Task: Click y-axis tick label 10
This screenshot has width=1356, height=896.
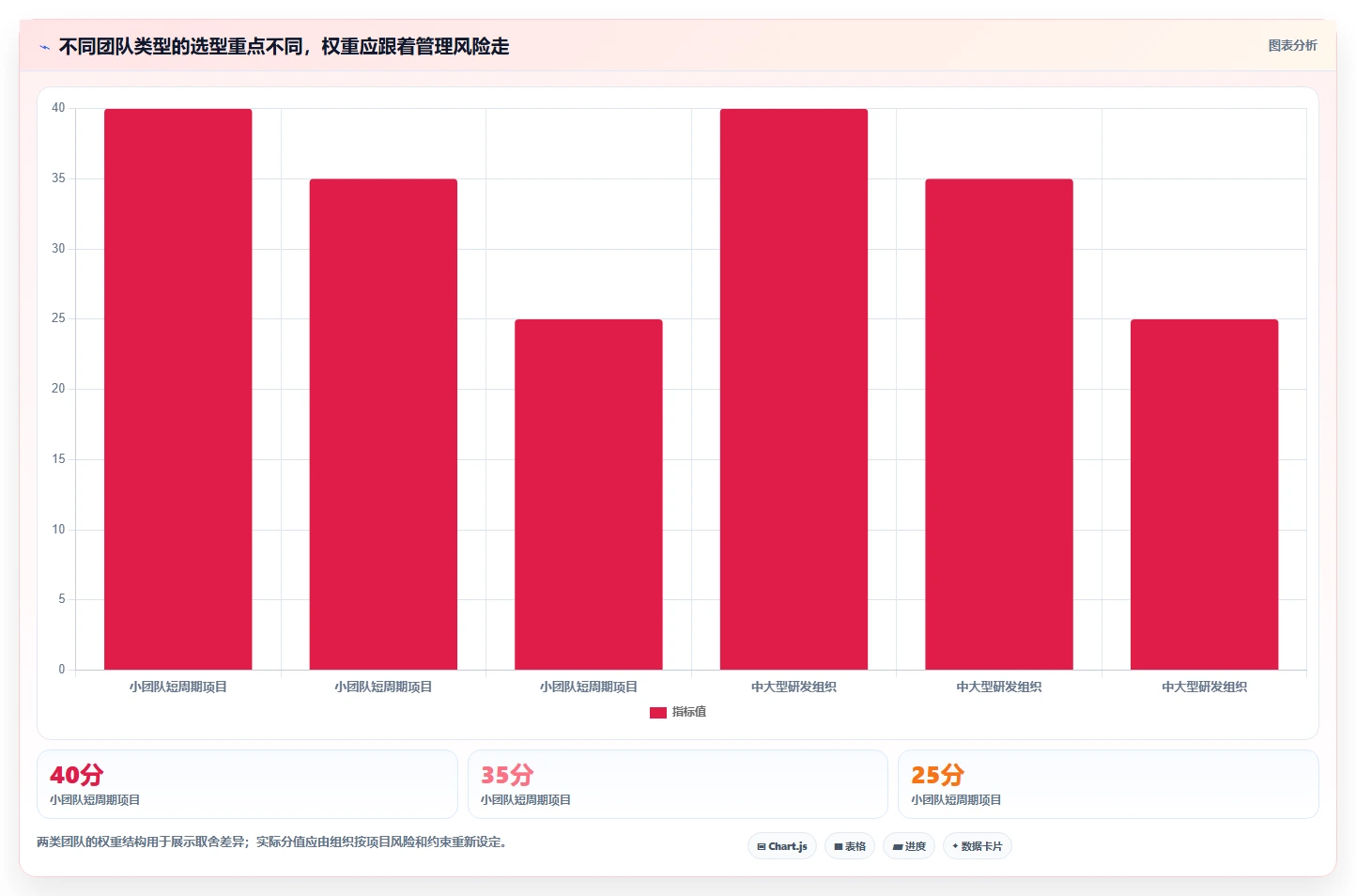Action: click(x=58, y=530)
